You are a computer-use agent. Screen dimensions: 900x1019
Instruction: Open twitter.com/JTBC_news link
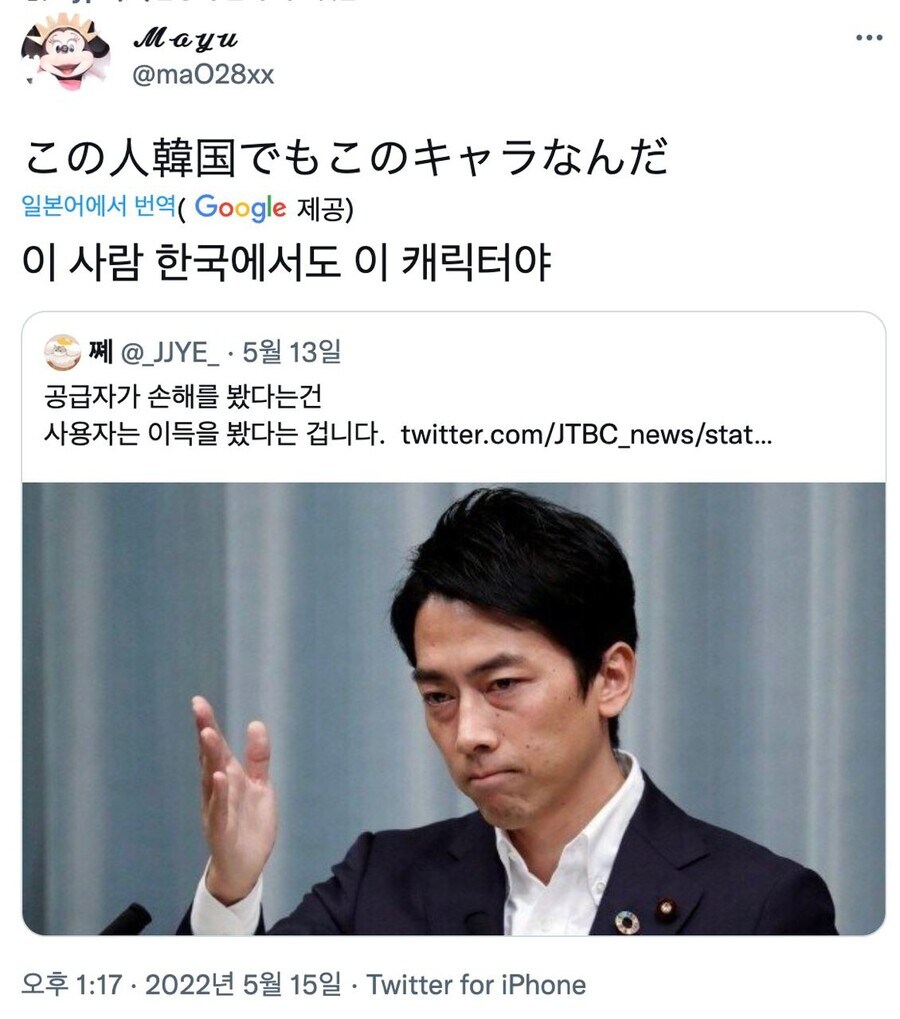pos(586,434)
